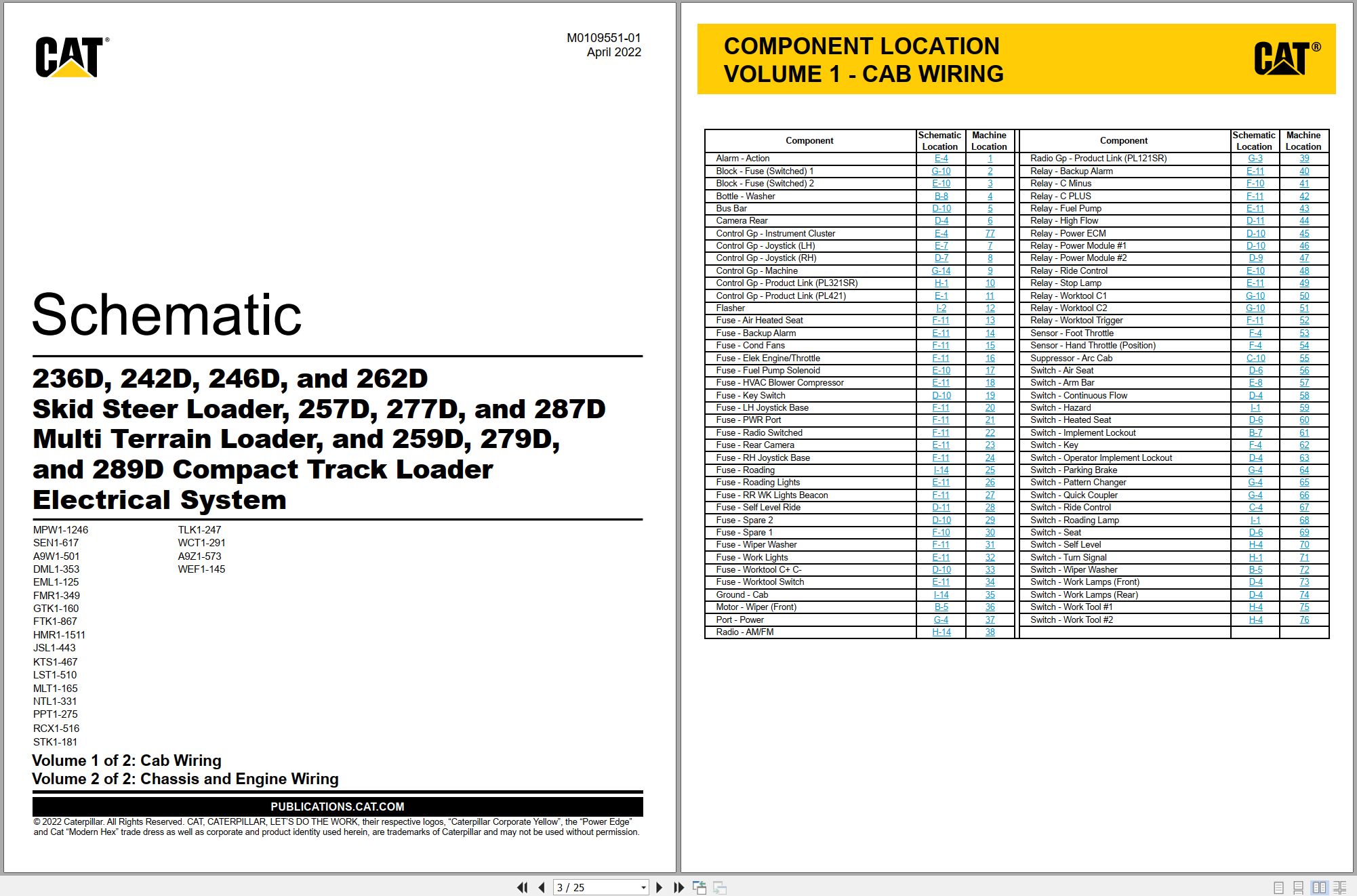Open G-4 link for Port - Power
The width and height of the screenshot is (1357, 896).
[941, 619]
